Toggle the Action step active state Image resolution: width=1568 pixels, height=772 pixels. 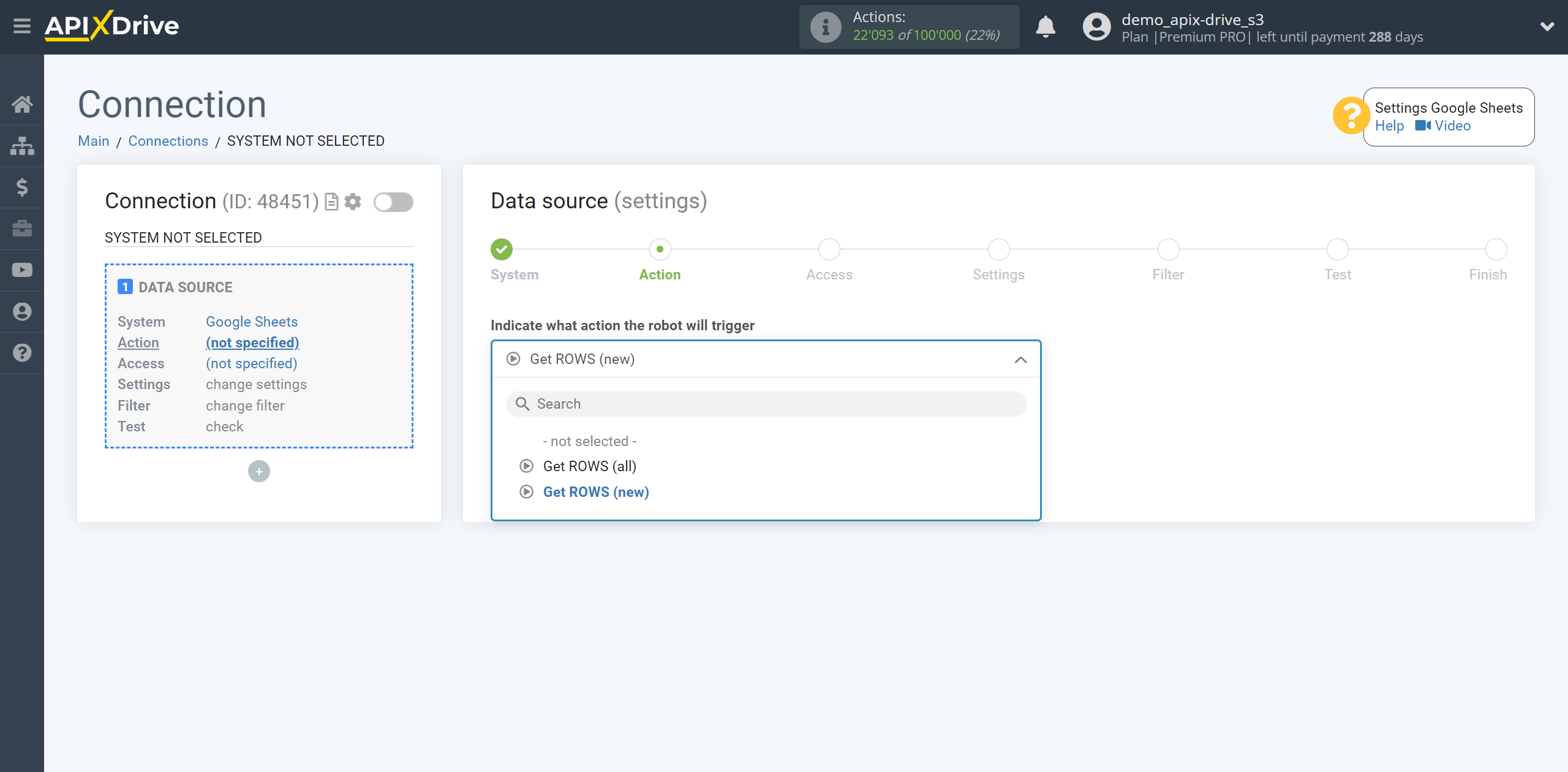pyautogui.click(x=660, y=249)
